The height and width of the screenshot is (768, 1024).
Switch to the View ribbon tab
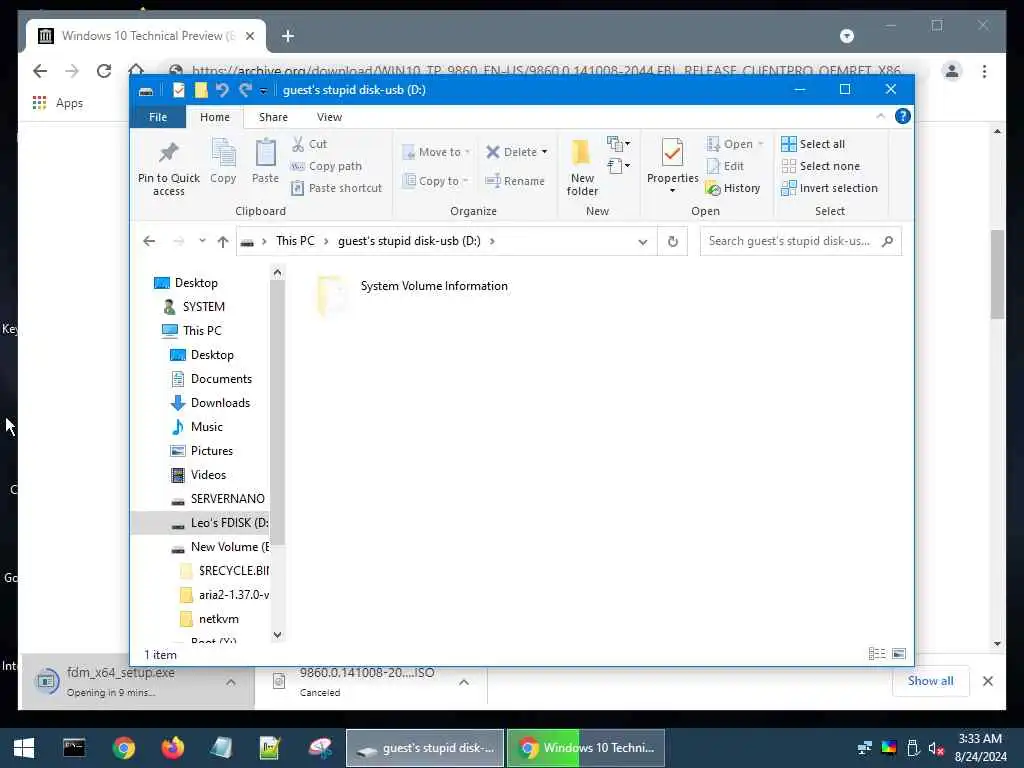(329, 117)
